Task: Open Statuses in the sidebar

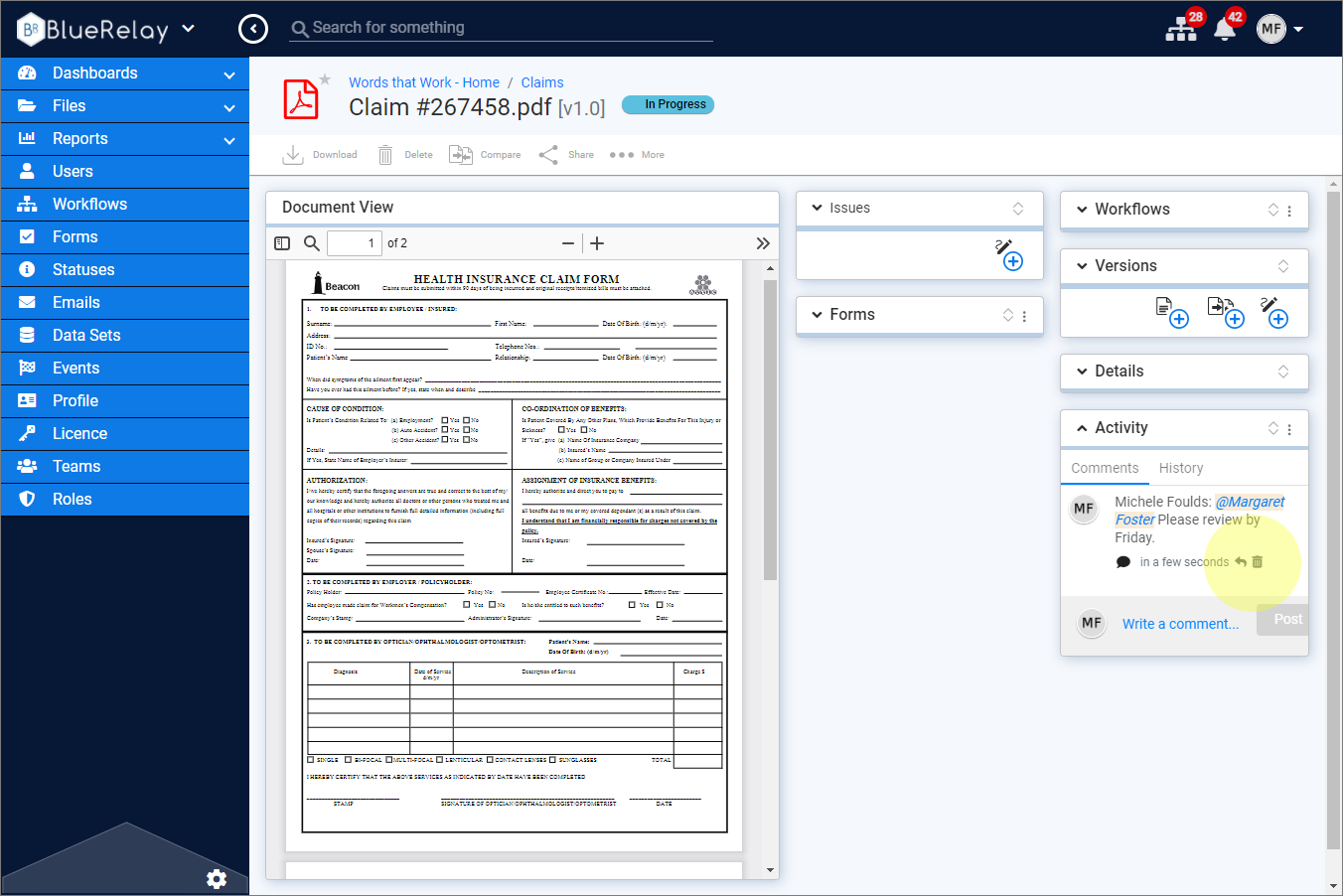Action: [x=125, y=269]
